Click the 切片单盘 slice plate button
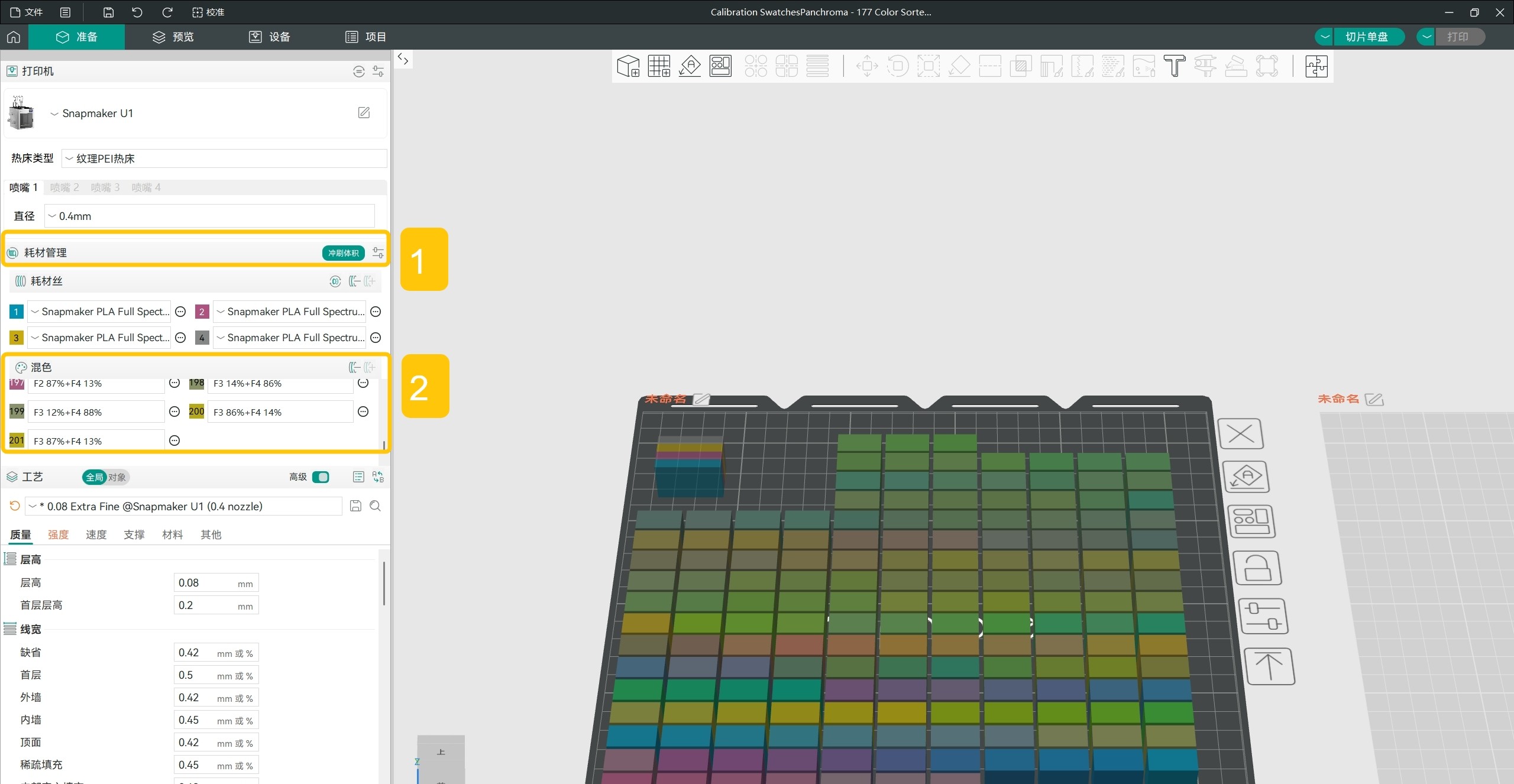This screenshot has height=784, width=1514. coord(1367,37)
